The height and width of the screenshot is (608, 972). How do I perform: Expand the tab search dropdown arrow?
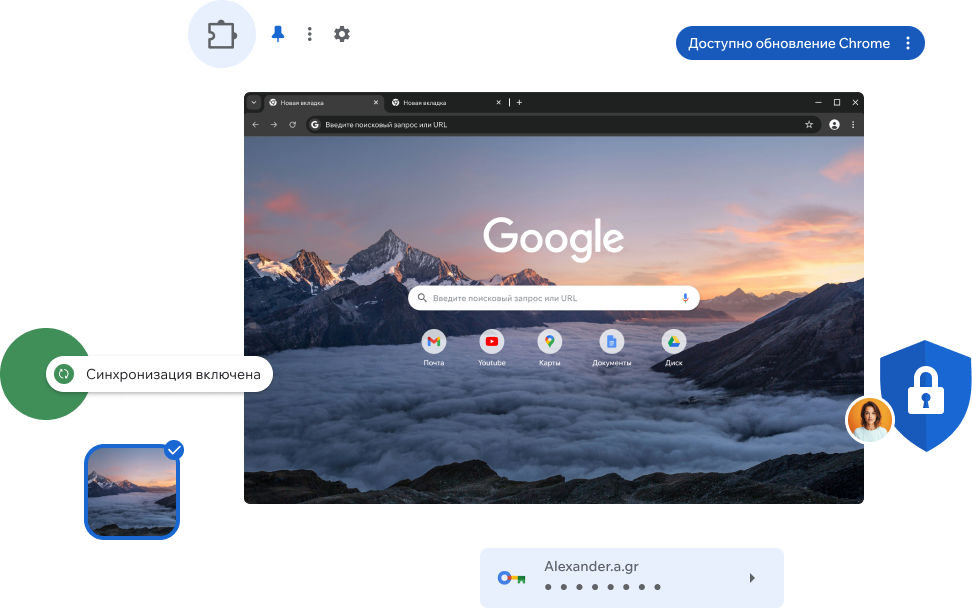[253, 102]
